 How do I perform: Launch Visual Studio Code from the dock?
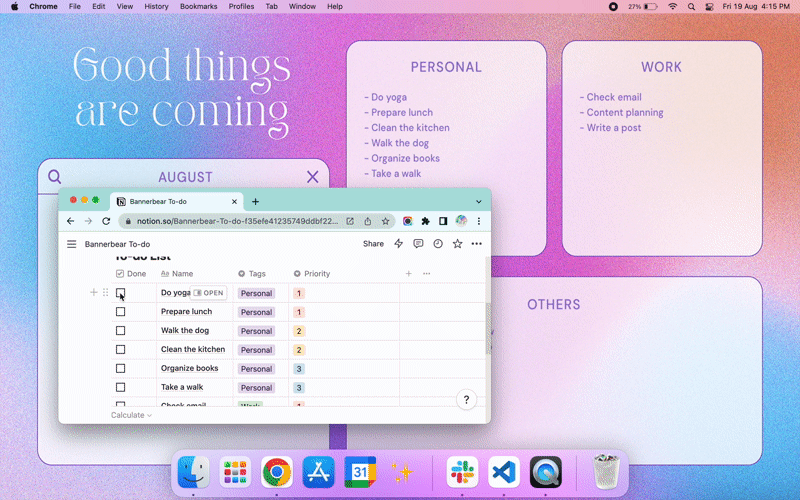tap(504, 472)
